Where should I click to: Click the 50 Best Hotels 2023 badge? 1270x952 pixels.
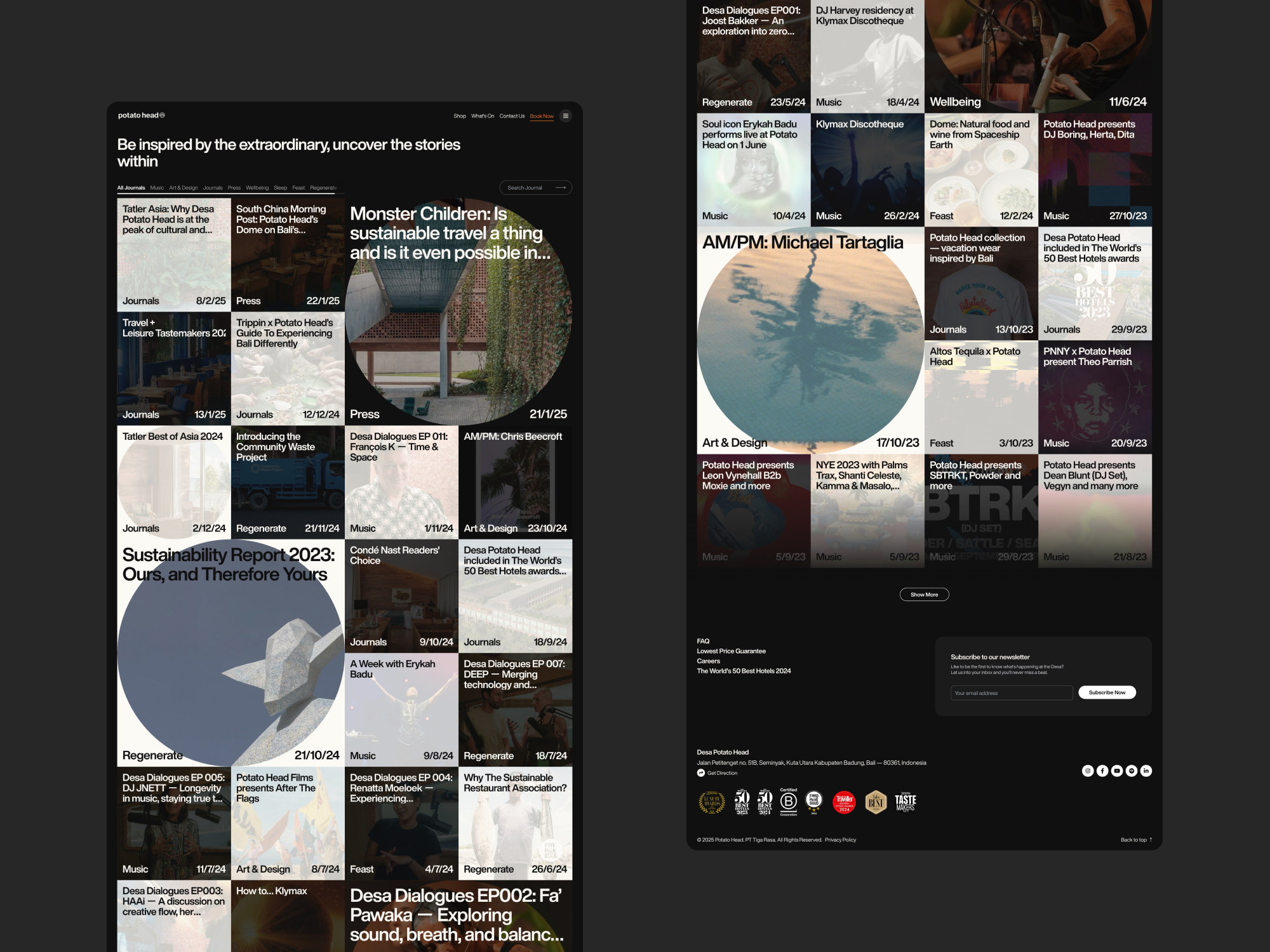(x=742, y=802)
